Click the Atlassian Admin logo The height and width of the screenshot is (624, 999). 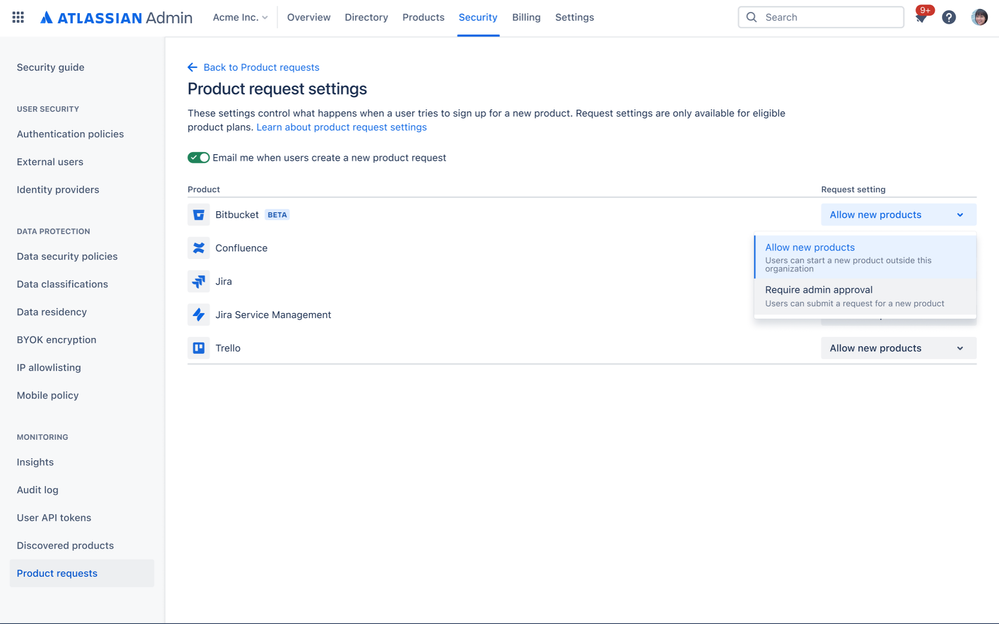pos(116,17)
